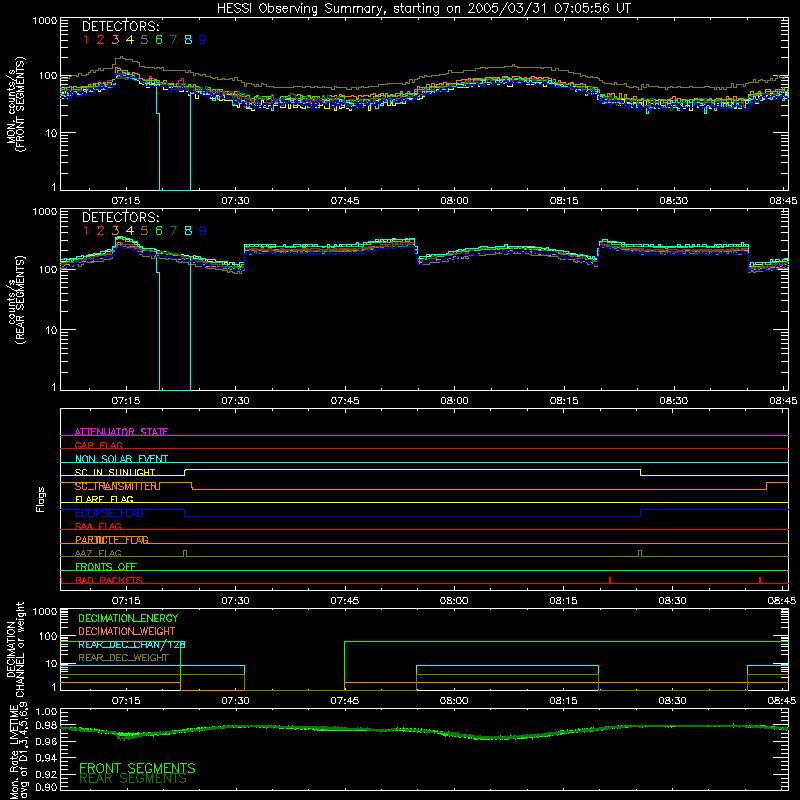
Task: Click the SAA_FLAG label
Action: 98,527
